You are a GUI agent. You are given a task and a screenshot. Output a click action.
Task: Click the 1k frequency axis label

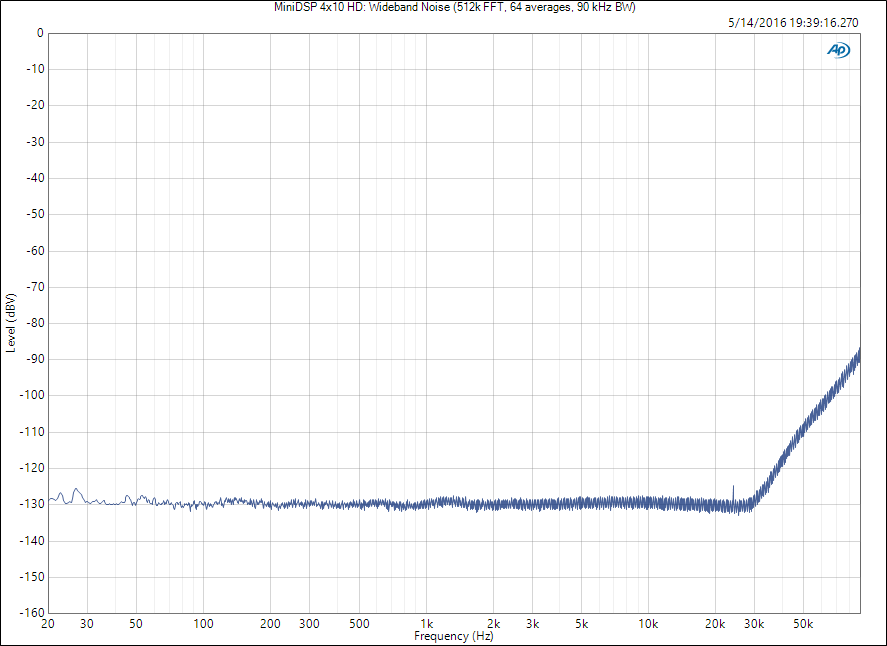pos(427,624)
